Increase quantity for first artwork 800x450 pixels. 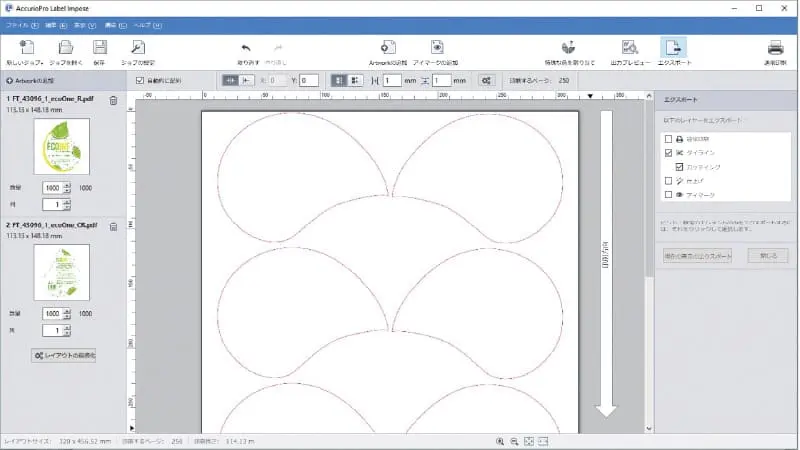point(67,184)
